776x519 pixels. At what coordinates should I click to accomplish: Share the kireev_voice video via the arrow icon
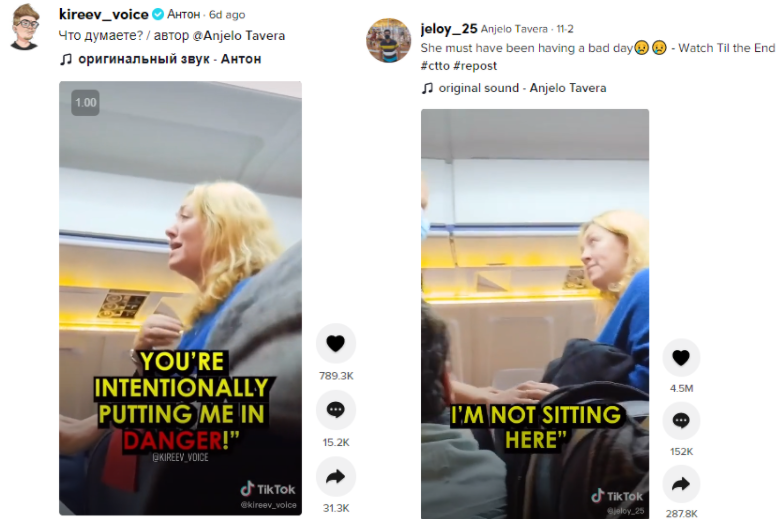[x=336, y=477]
